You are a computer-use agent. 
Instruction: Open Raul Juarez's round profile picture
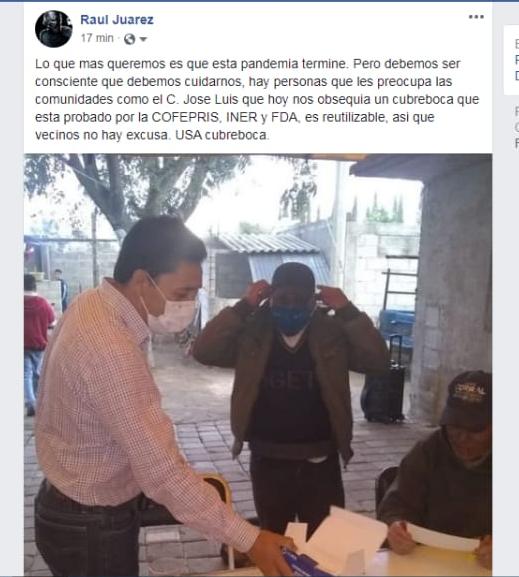[x=54, y=29]
